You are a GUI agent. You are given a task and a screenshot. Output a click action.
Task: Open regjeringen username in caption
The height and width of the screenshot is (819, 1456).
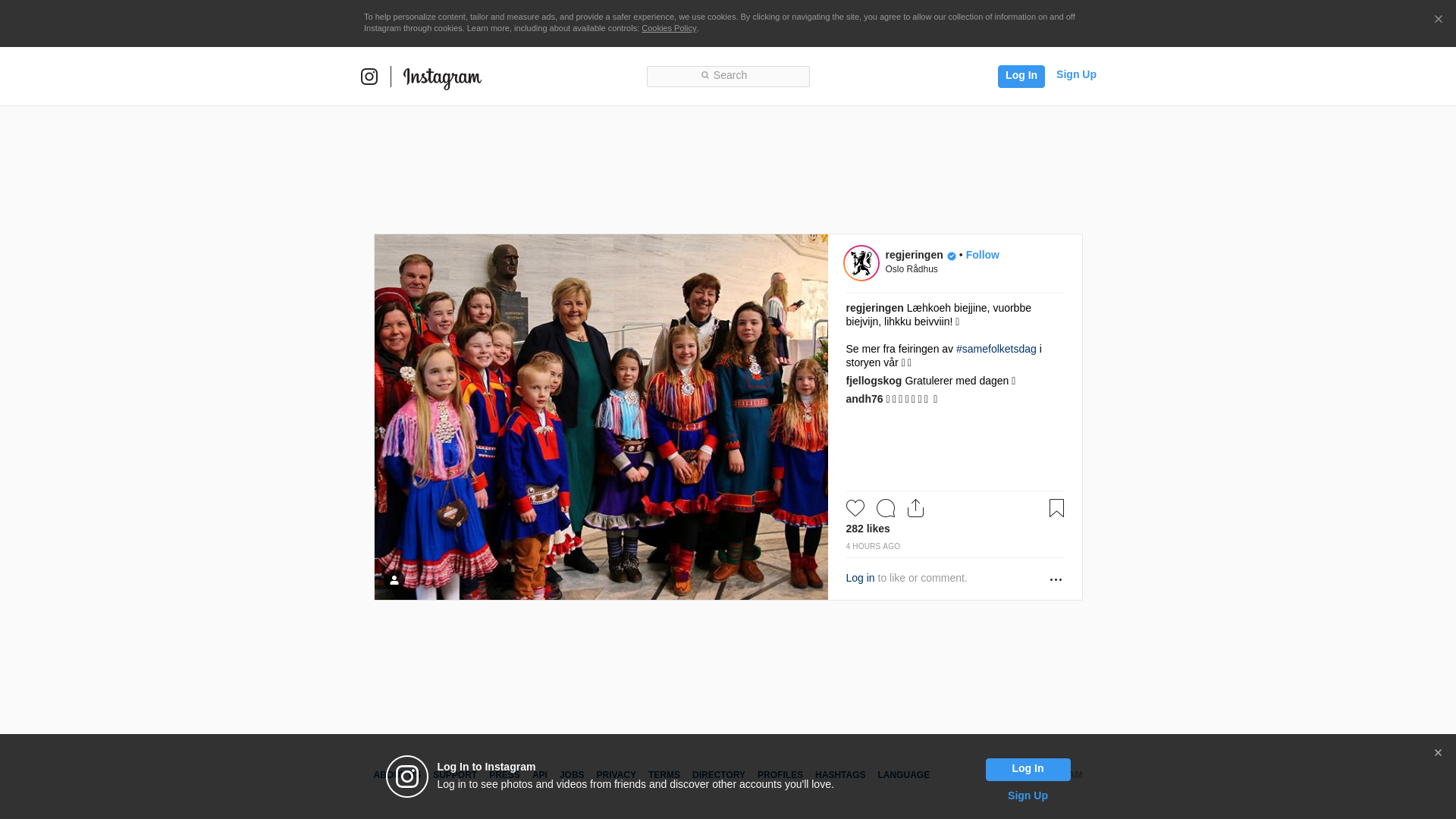(x=875, y=308)
